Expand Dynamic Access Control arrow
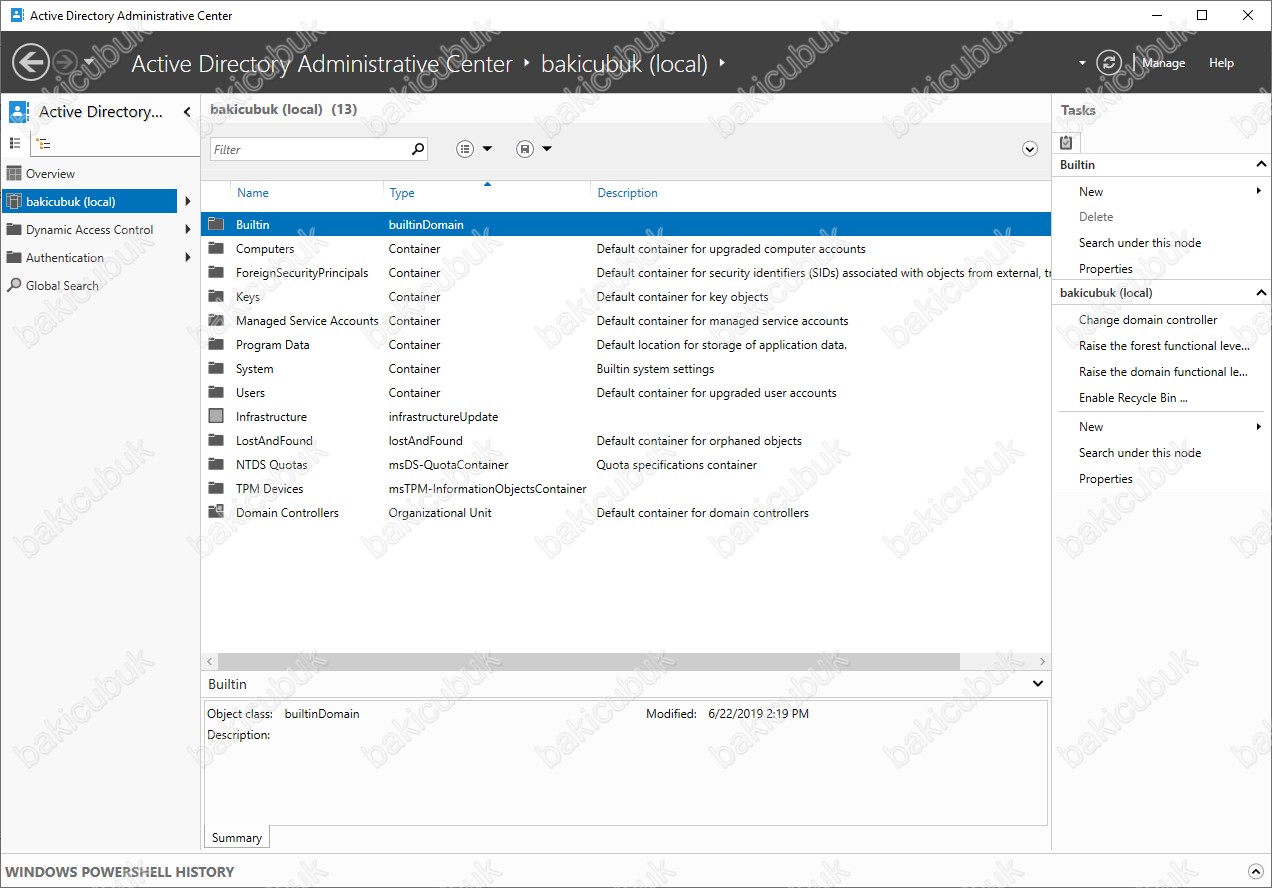The height and width of the screenshot is (888, 1272). pos(187,230)
